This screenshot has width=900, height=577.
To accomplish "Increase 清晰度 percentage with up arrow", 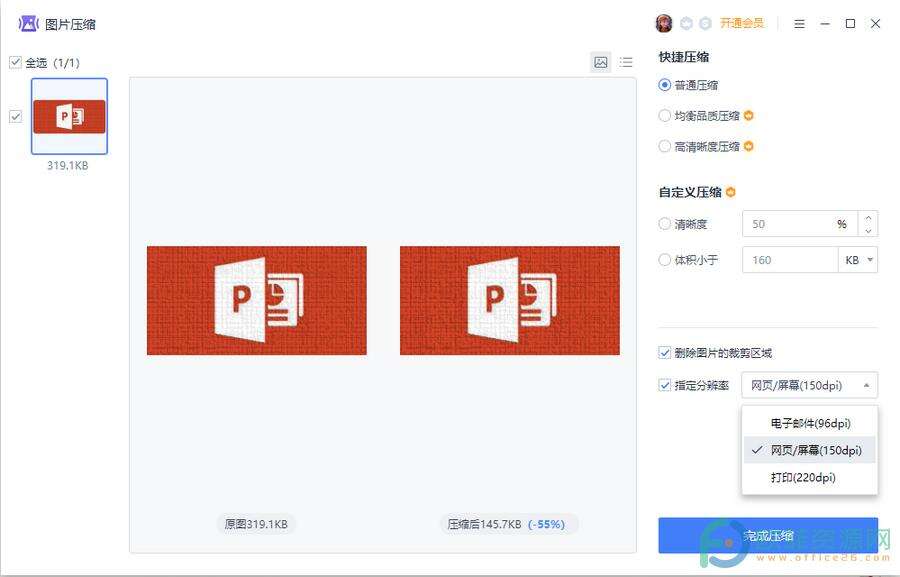I will [868, 218].
